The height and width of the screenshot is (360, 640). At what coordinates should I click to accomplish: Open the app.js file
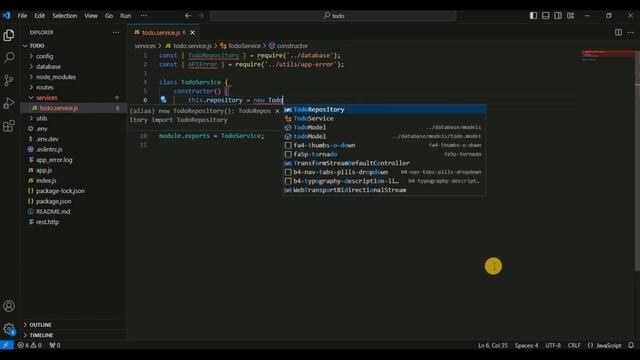tap(73, 170)
